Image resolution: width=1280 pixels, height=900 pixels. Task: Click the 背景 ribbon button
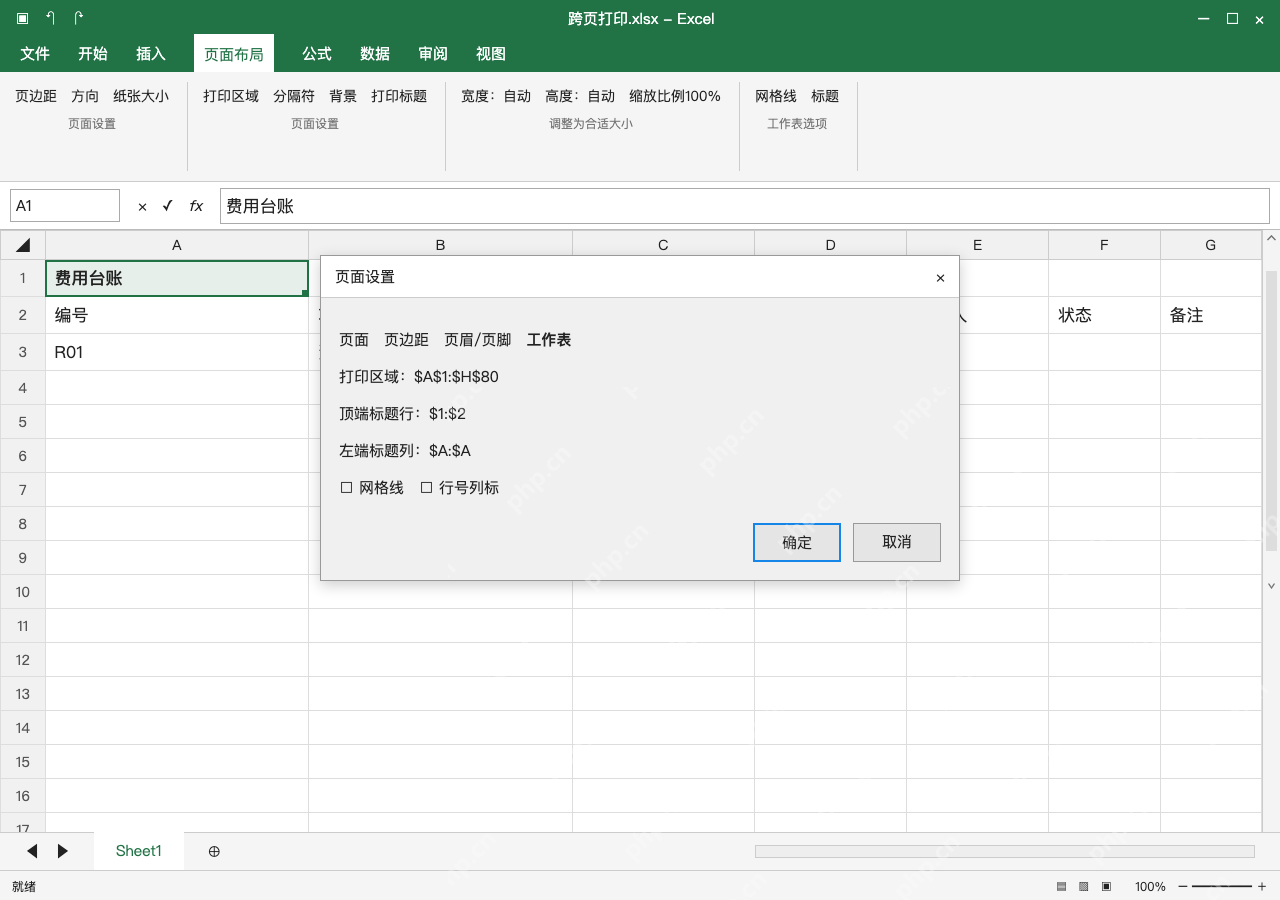click(x=343, y=96)
